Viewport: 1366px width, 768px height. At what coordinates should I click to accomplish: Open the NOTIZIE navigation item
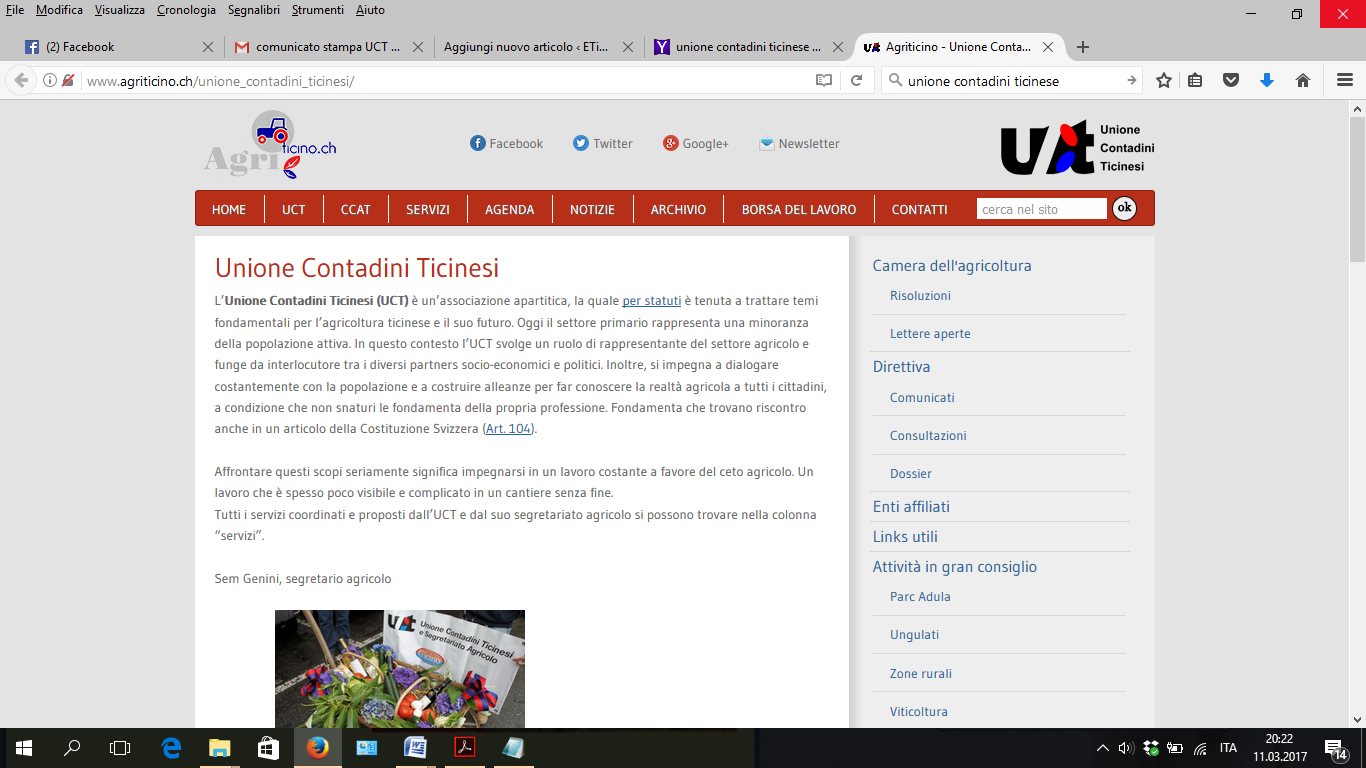click(592, 209)
